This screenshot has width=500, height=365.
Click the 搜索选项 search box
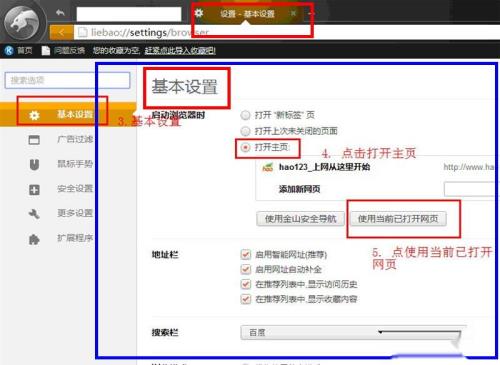pos(67,80)
